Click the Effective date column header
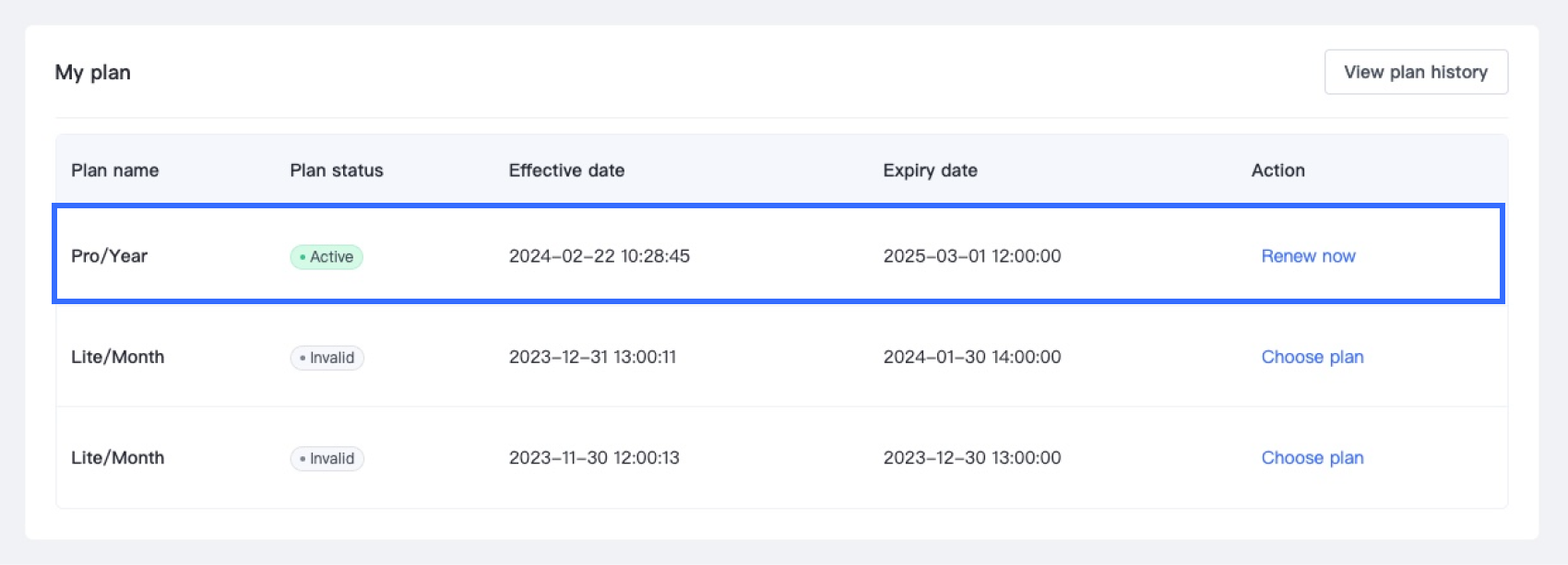 [x=566, y=171]
